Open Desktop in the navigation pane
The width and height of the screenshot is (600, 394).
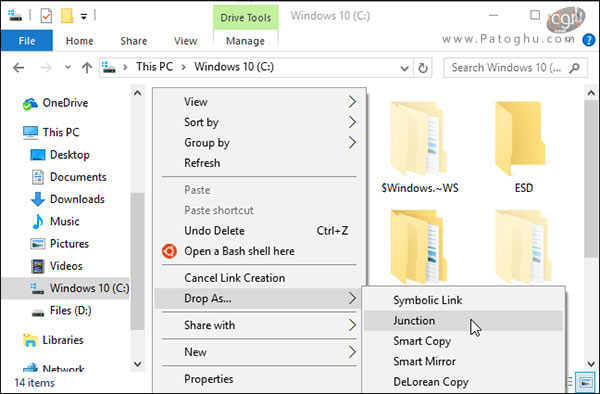[70, 155]
